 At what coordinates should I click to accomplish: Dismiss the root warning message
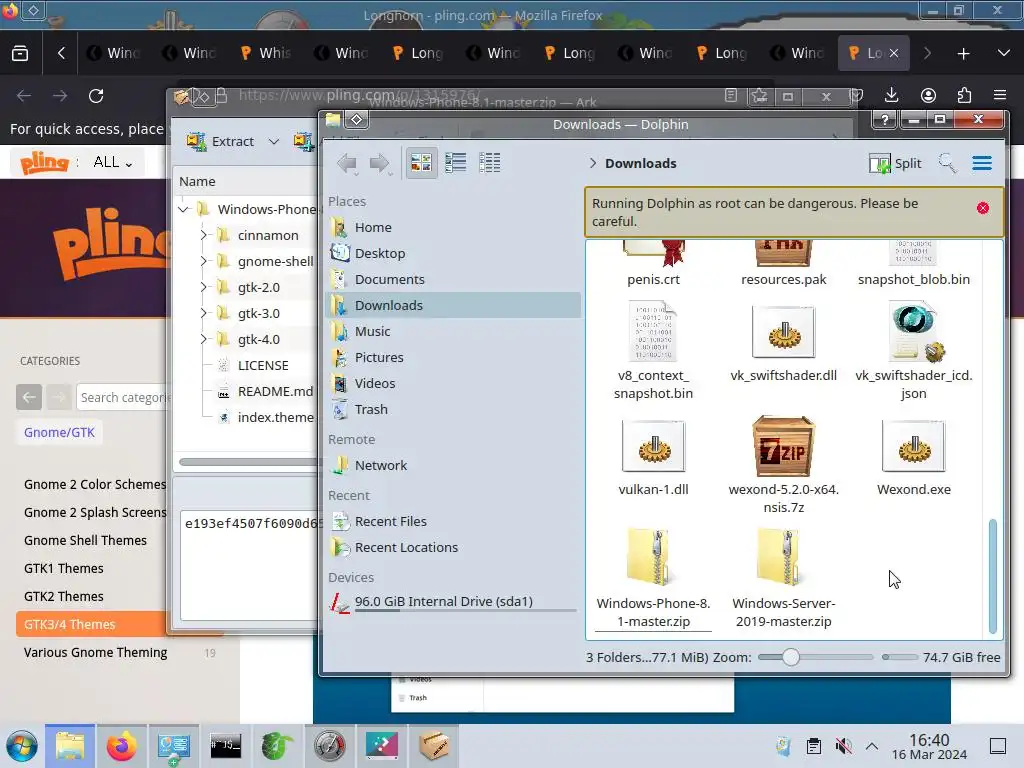tap(982, 208)
